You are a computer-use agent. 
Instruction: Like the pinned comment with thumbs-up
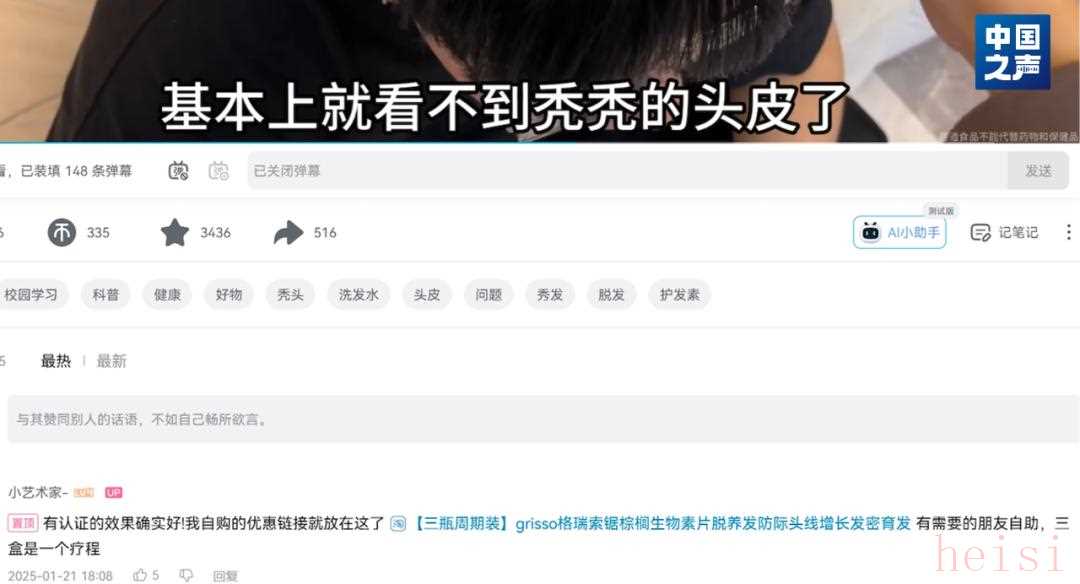coord(141,575)
